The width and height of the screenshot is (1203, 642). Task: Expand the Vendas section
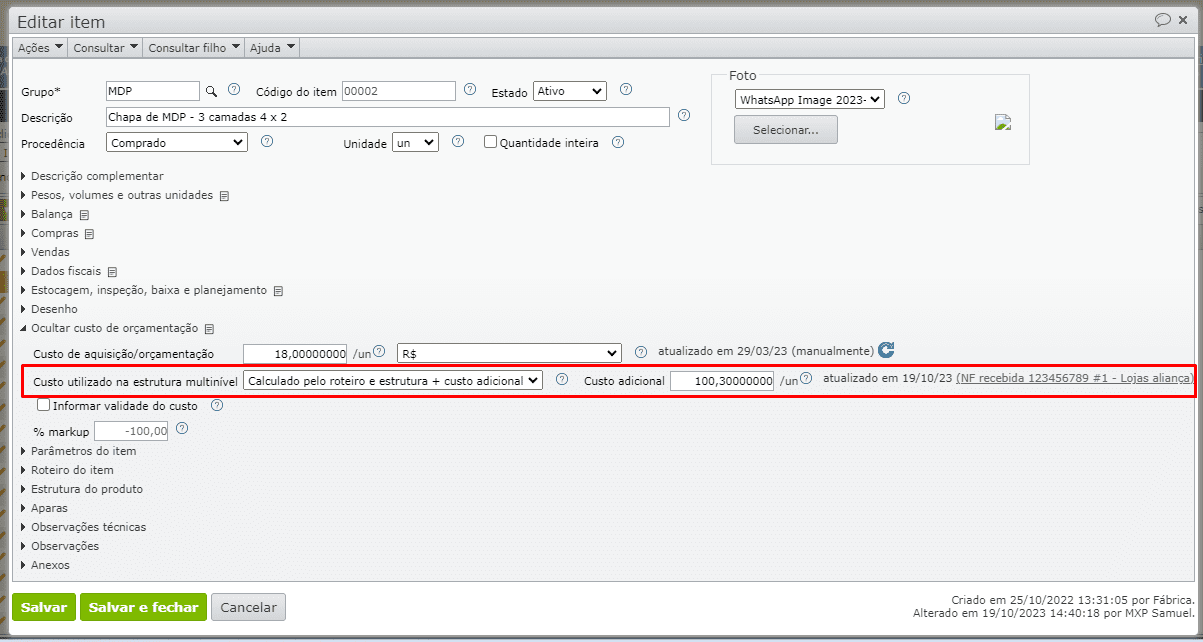pyautogui.click(x=49, y=252)
